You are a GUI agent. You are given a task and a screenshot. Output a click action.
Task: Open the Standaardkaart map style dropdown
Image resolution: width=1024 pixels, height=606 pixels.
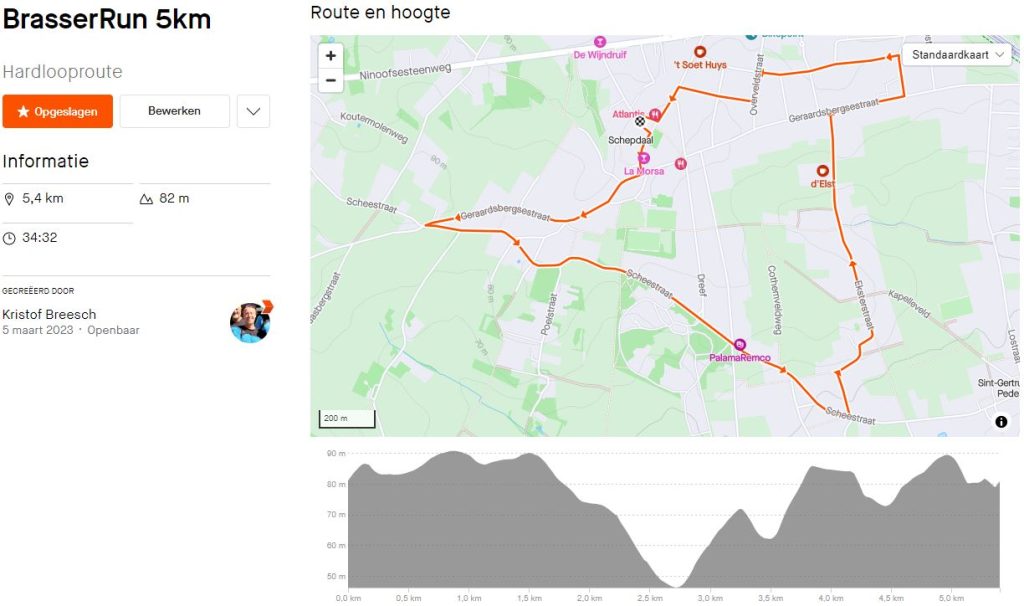(x=957, y=55)
